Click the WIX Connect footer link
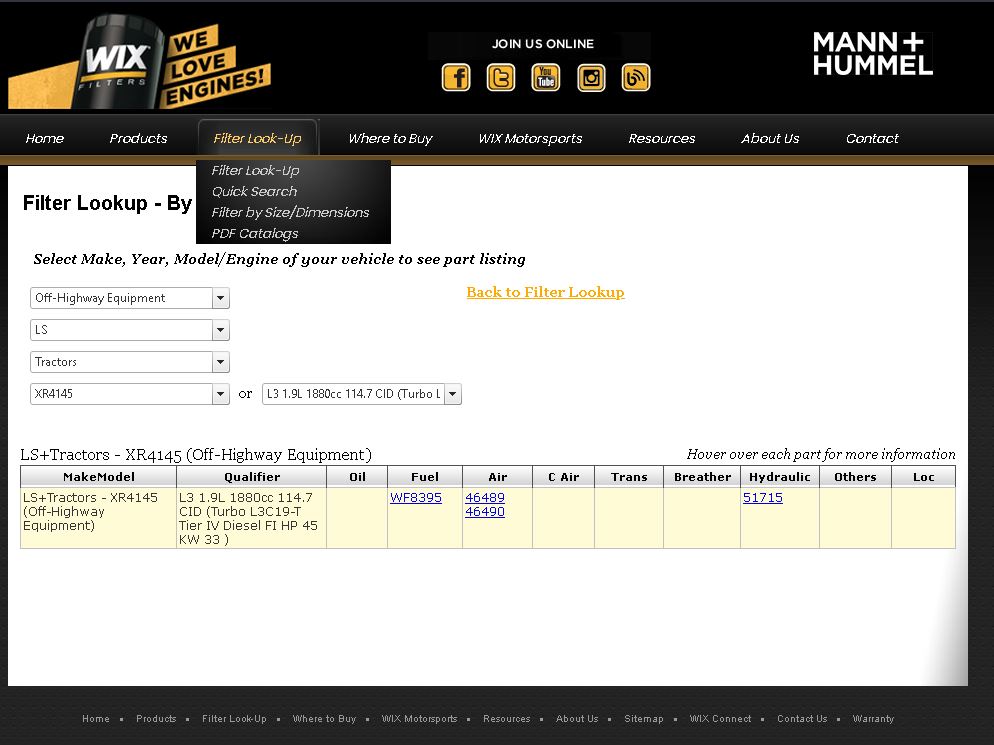The height and width of the screenshot is (745, 994). [720, 718]
